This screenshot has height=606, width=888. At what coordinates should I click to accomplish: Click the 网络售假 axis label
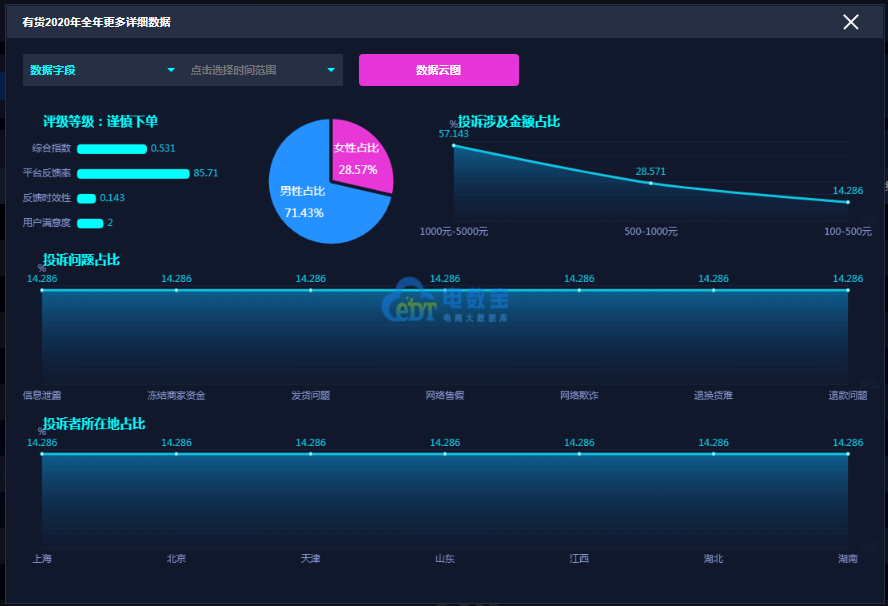pyautogui.click(x=445, y=395)
